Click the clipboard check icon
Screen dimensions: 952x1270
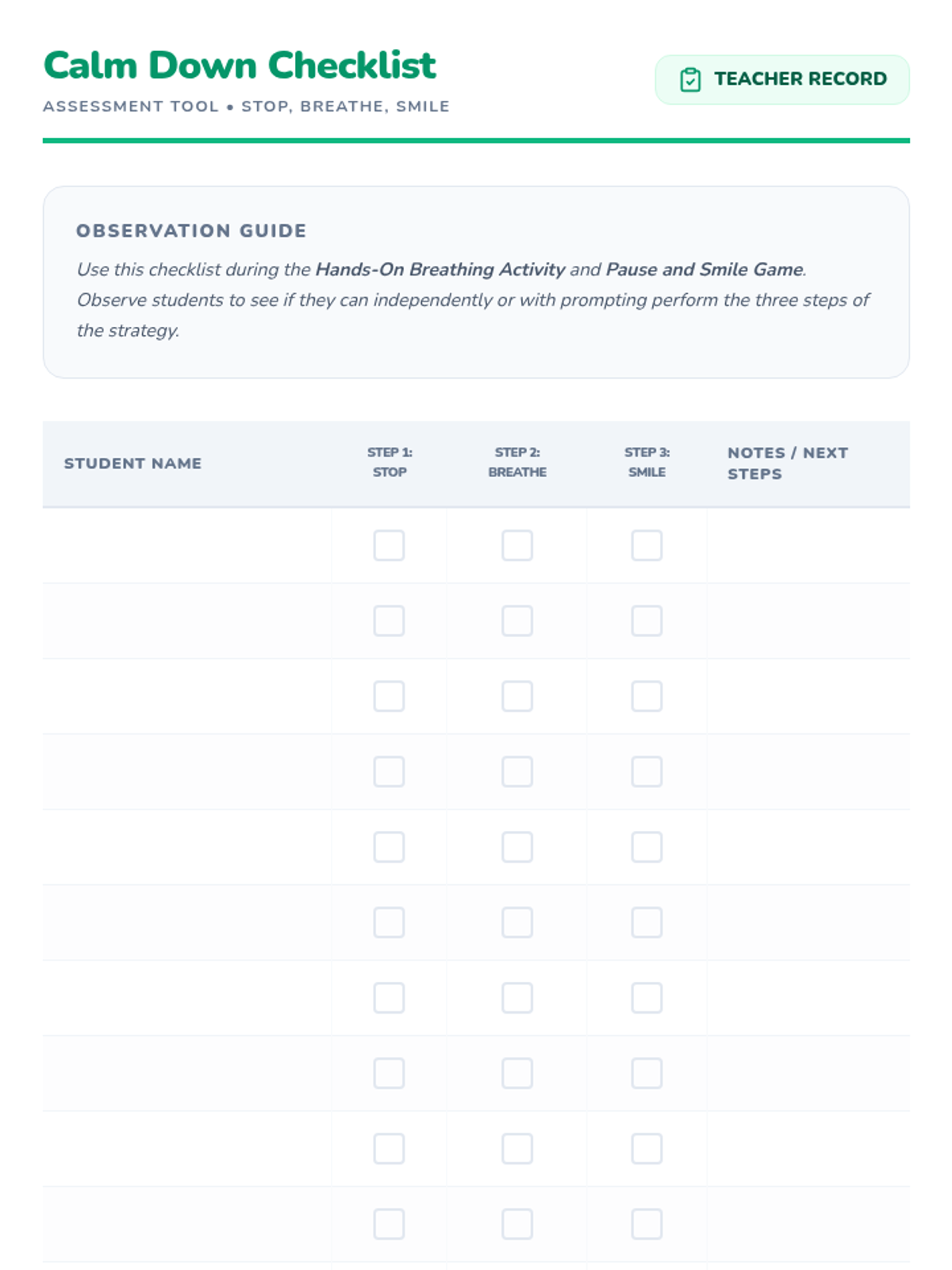coord(690,79)
